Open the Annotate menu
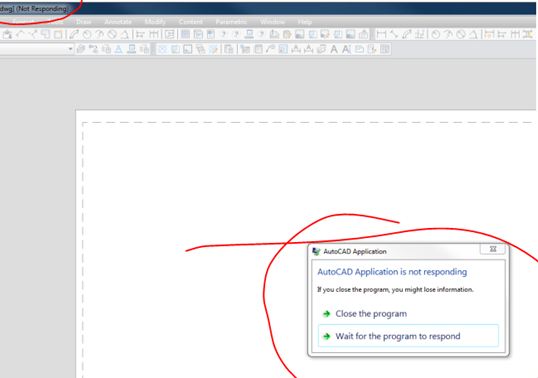 (x=118, y=22)
